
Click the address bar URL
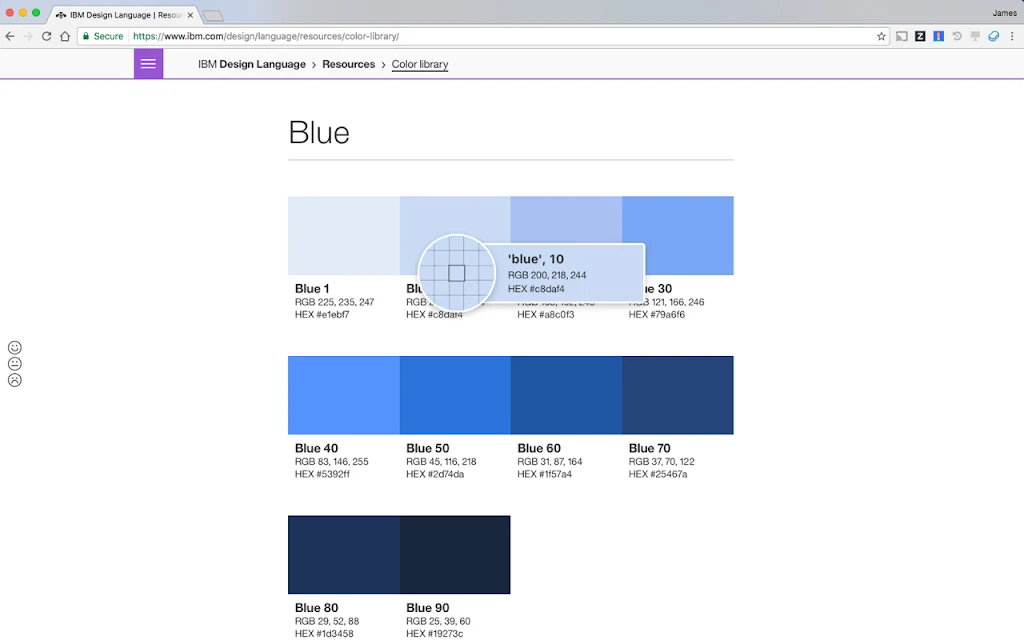point(266,37)
